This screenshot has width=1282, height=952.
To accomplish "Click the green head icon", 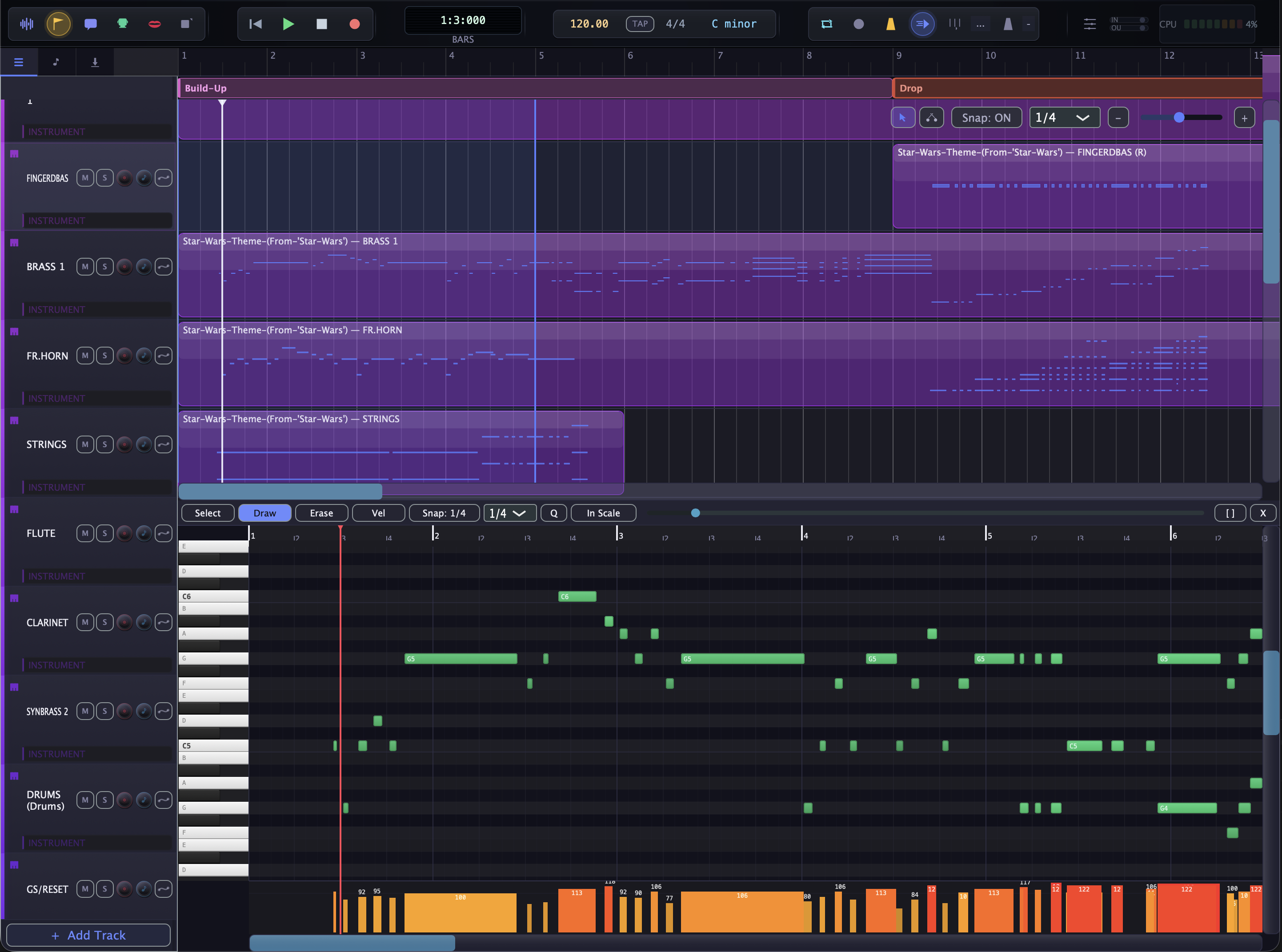I will (x=122, y=24).
